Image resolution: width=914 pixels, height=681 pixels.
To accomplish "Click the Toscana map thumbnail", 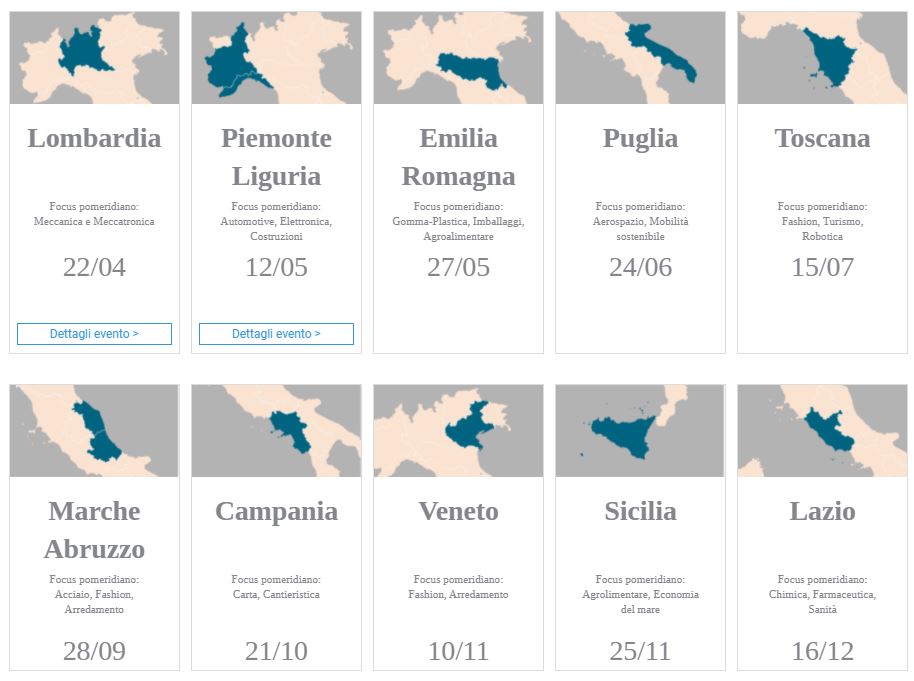I will (822, 58).
